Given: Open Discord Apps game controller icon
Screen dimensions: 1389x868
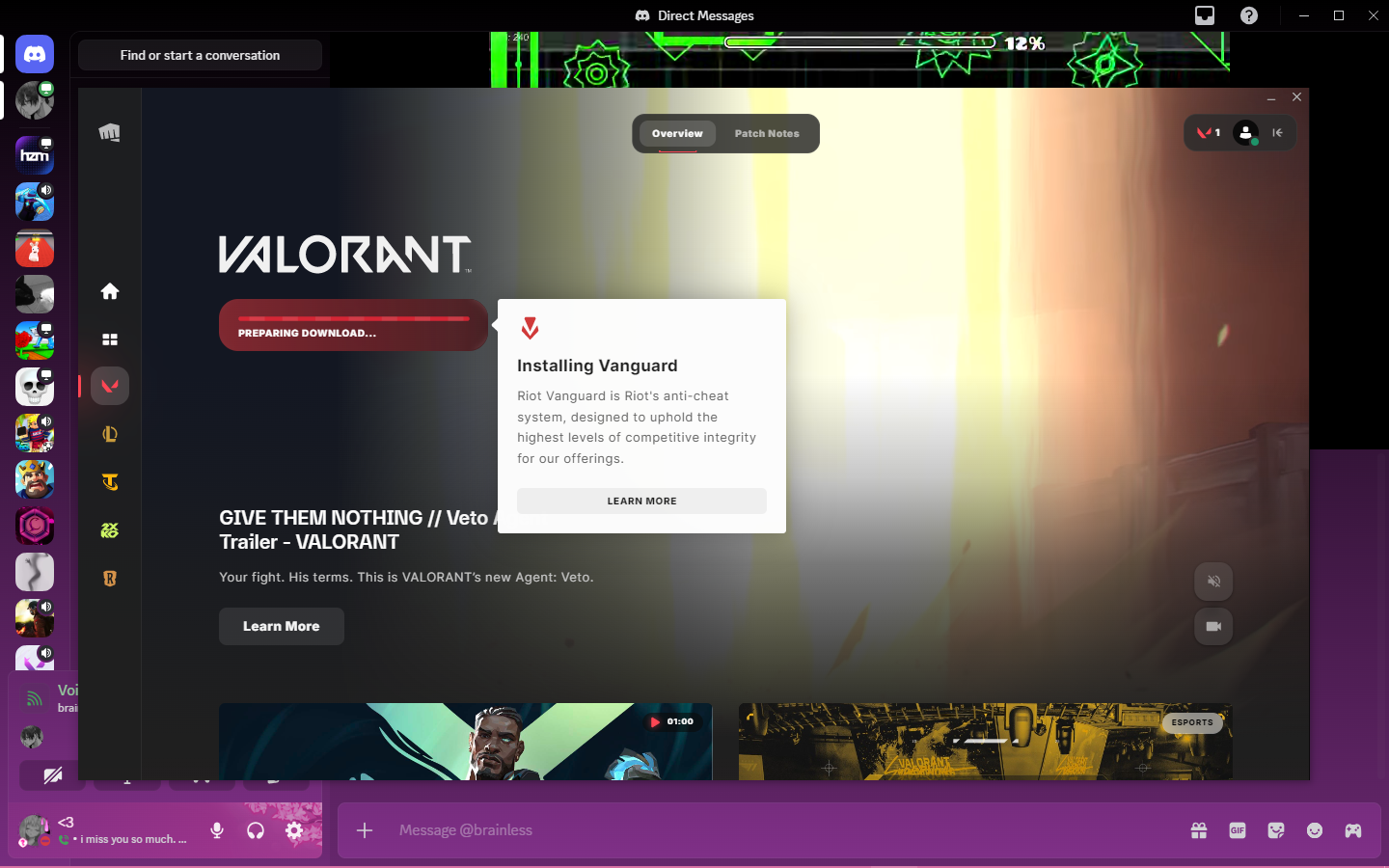Looking at the screenshot, I should 1353,830.
